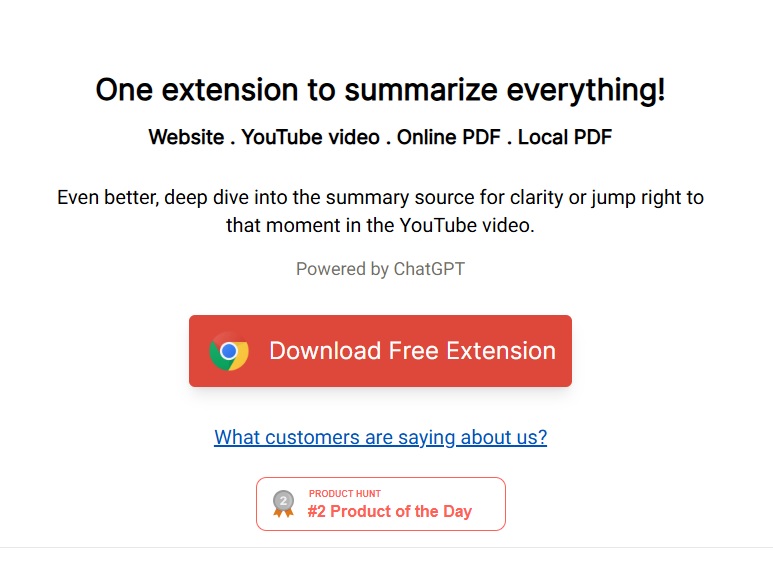Image resolution: width=773 pixels, height=577 pixels.
Task: Click "YouTube video" in the bold subtitle
Action: (311, 137)
